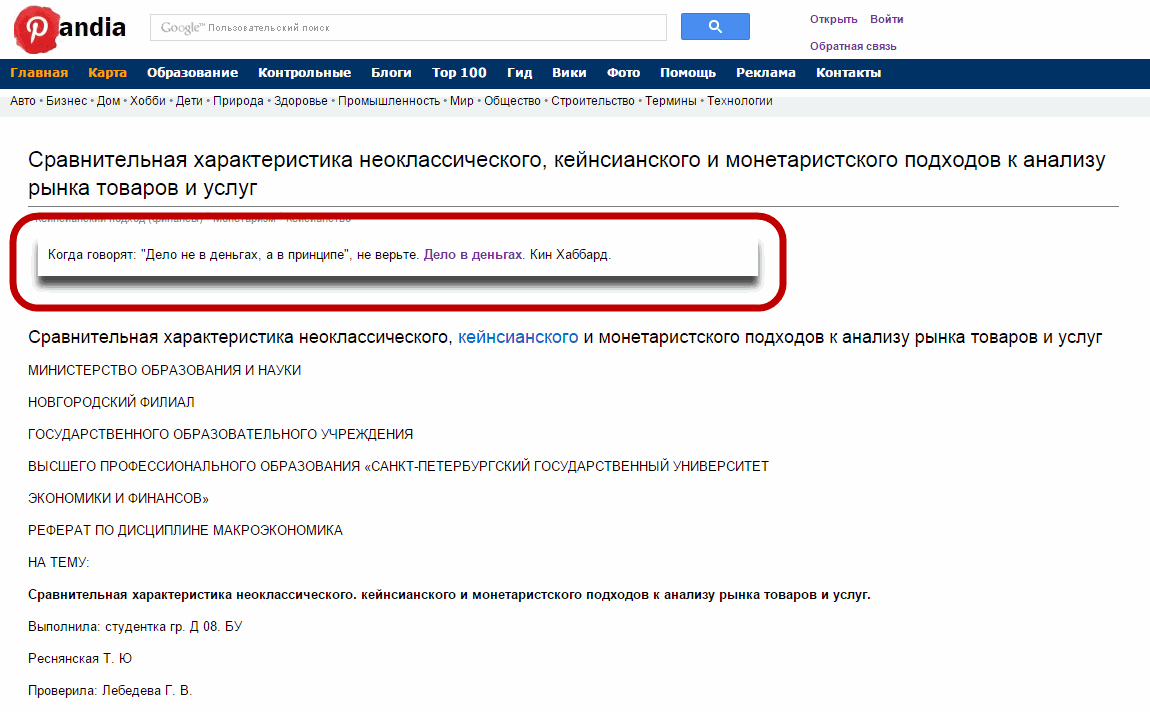Open the Обратная связь feedback link

click(x=852, y=46)
